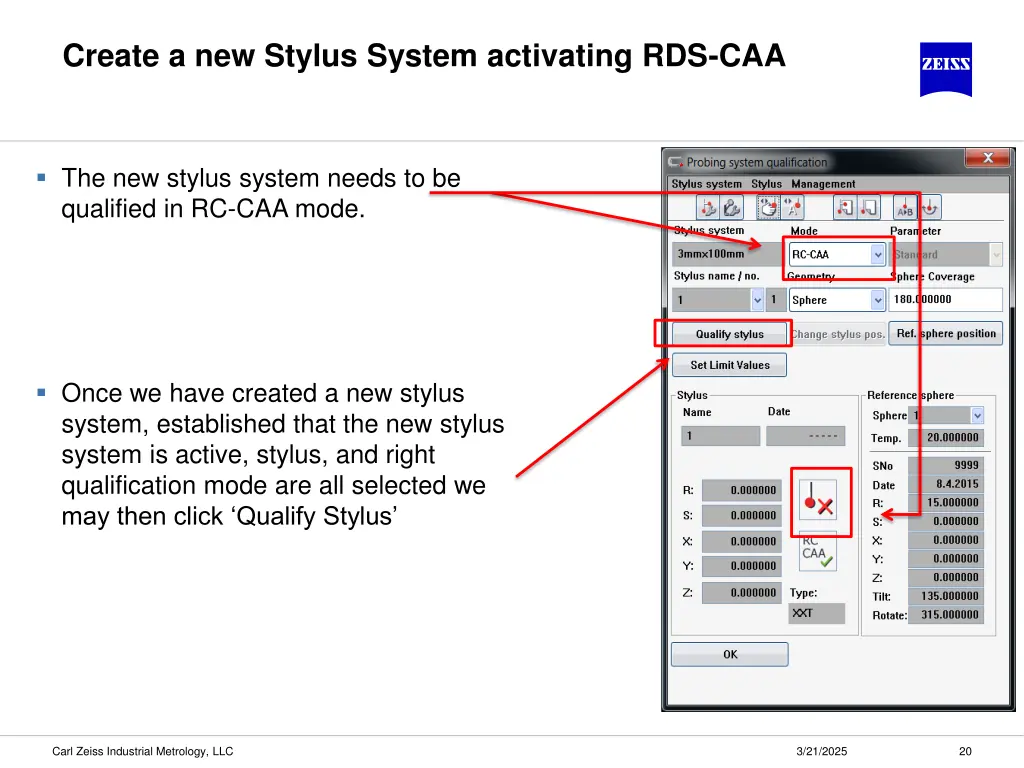This screenshot has height=768, width=1024.
Task: Click the stylus-with-wrench toolbar icon
Action: pyautogui.click(x=708, y=207)
